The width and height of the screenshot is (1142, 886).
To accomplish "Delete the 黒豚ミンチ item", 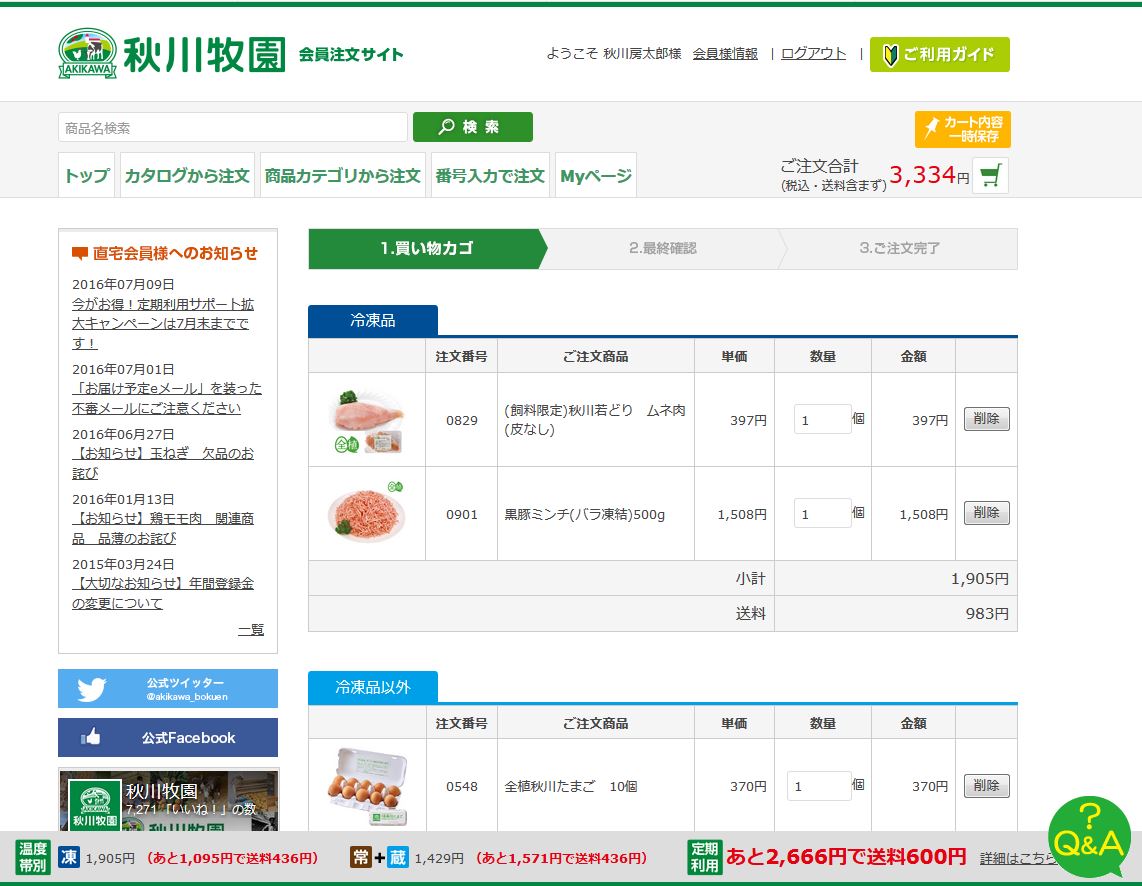I will (986, 513).
